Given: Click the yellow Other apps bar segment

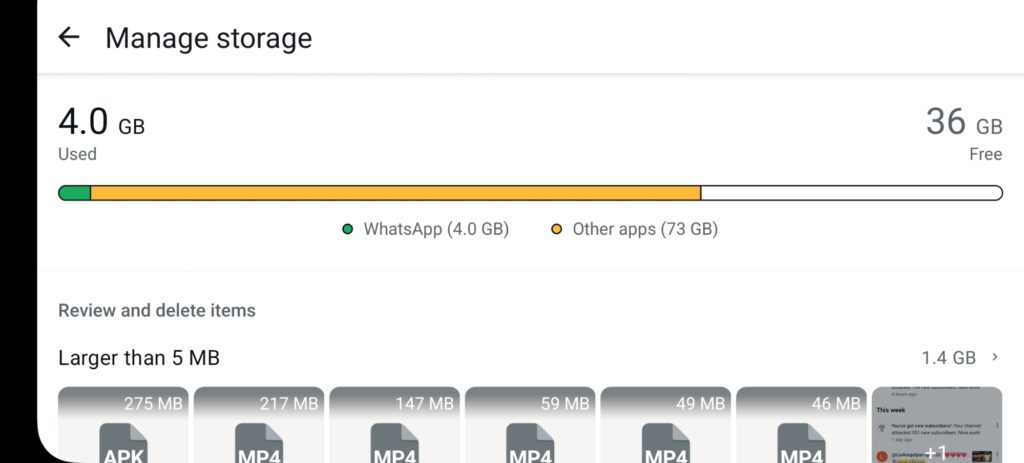Looking at the screenshot, I should [395, 193].
